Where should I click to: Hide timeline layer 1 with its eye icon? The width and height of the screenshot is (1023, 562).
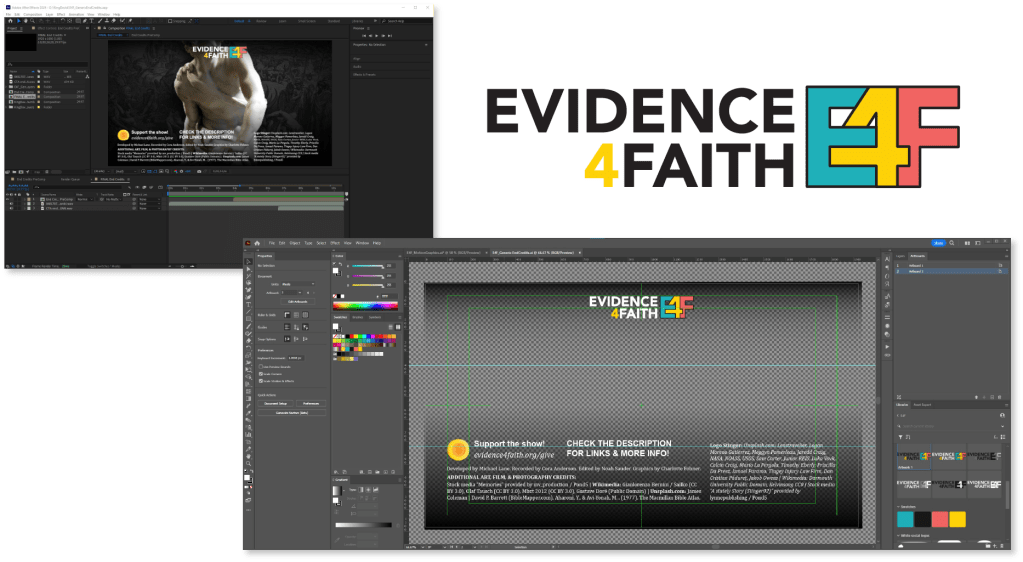(x=7, y=199)
